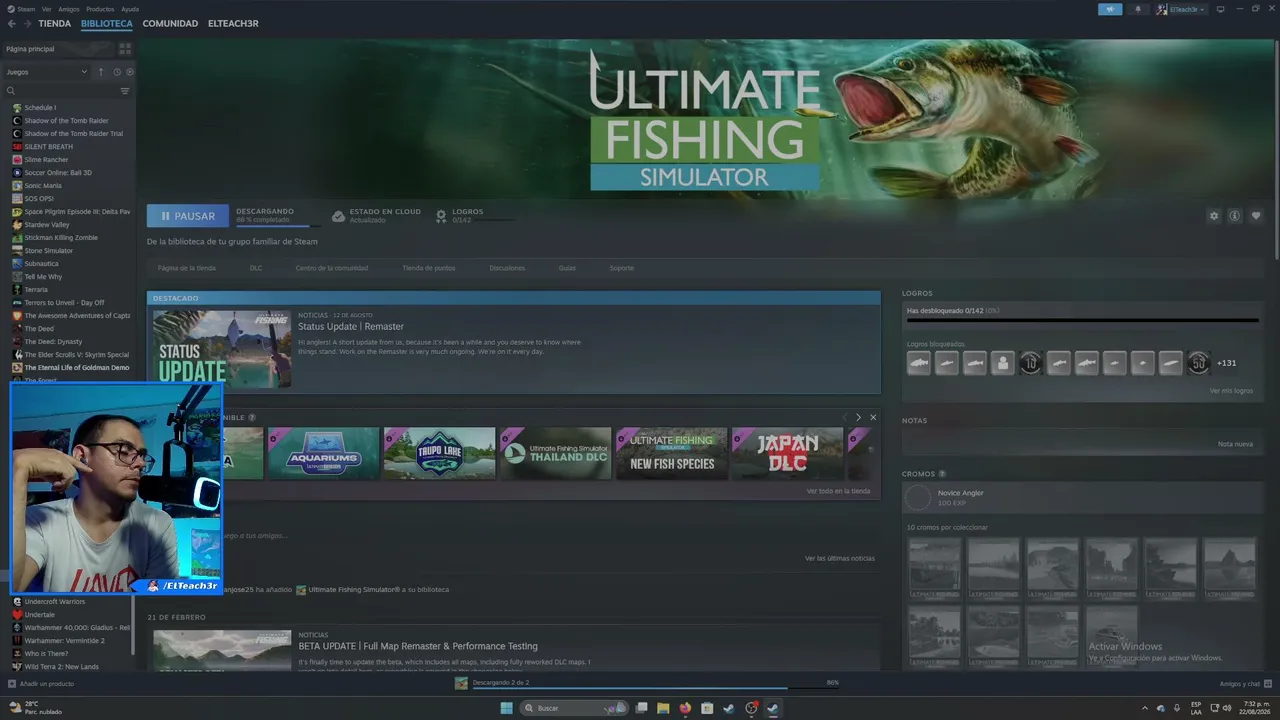Go back with the left navigation arrow

[x=11, y=23]
